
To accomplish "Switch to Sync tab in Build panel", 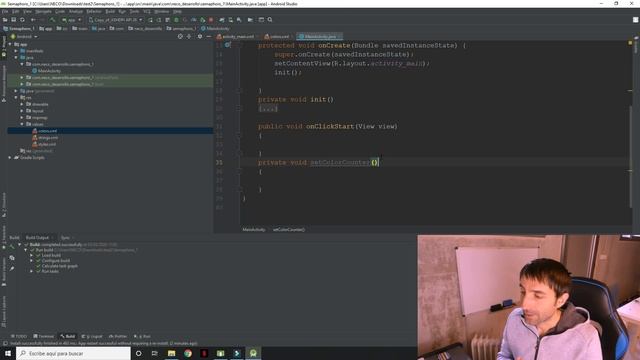I will coord(65,238).
